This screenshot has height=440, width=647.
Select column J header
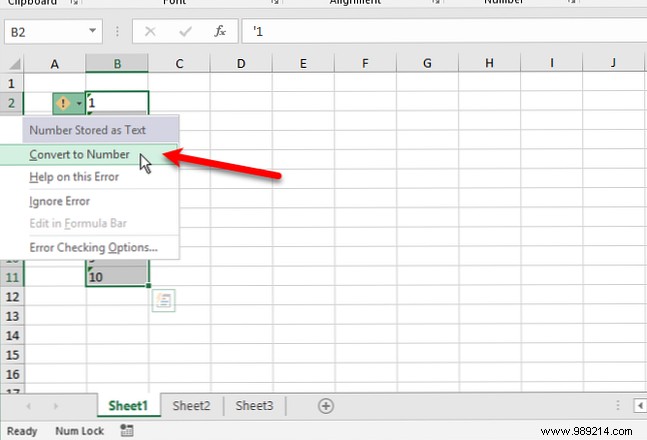pyautogui.click(x=614, y=64)
